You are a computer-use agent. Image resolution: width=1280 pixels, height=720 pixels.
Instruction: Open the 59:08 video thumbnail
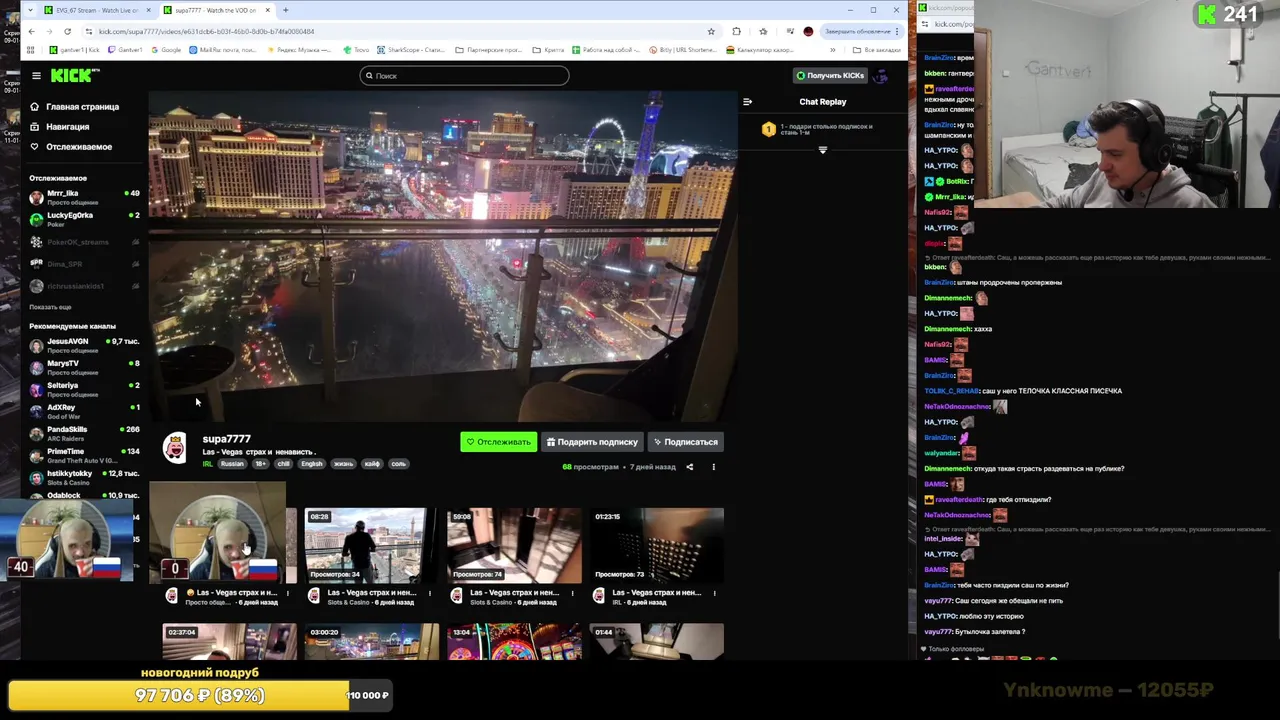tap(514, 545)
